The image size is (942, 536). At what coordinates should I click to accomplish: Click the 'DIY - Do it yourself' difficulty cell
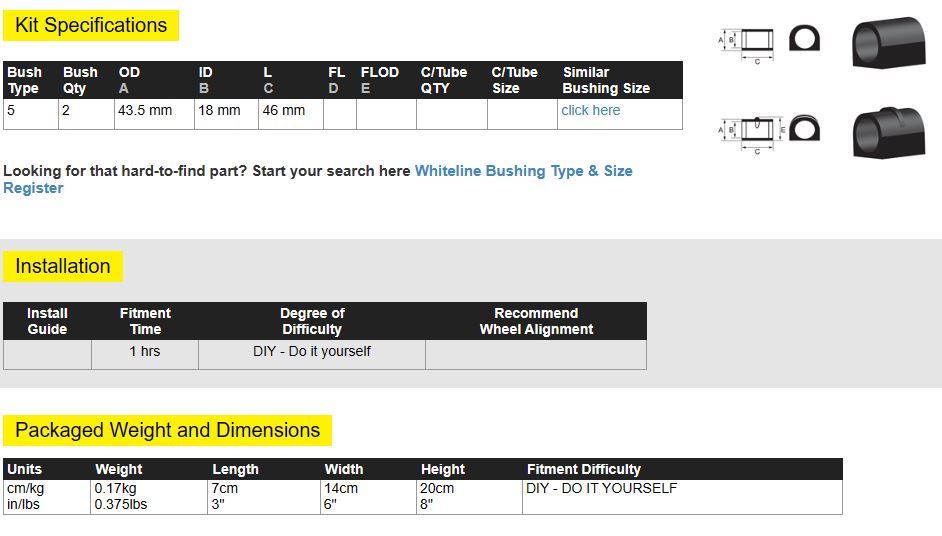[x=312, y=352]
